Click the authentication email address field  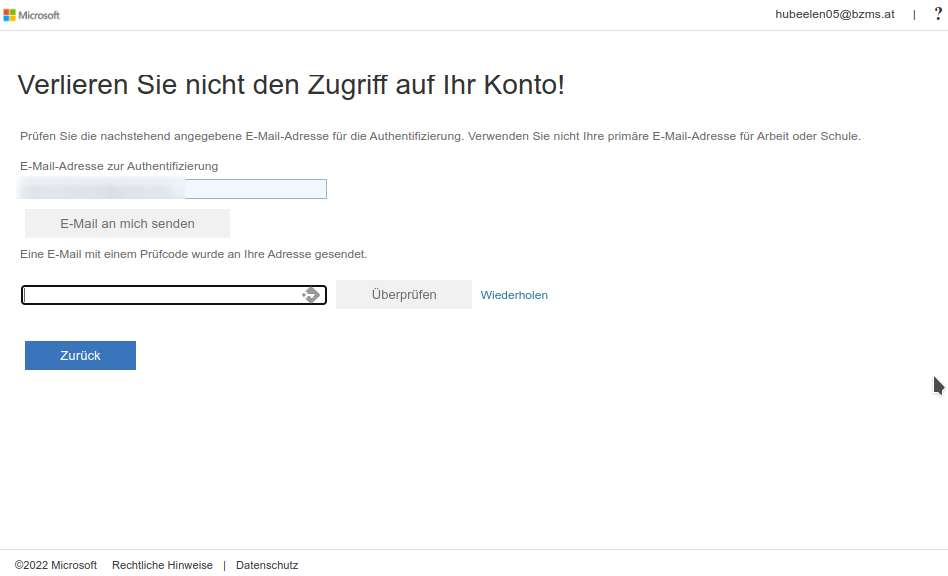[x=255, y=189]
